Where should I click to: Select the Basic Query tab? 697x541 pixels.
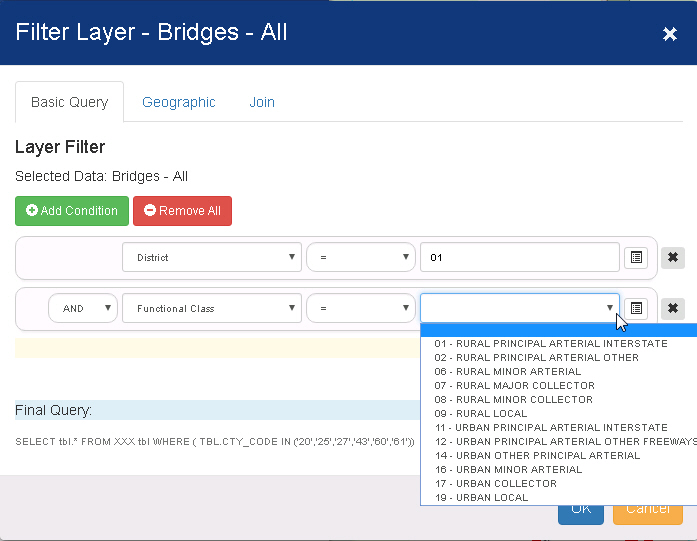click(x=69, y=102)
